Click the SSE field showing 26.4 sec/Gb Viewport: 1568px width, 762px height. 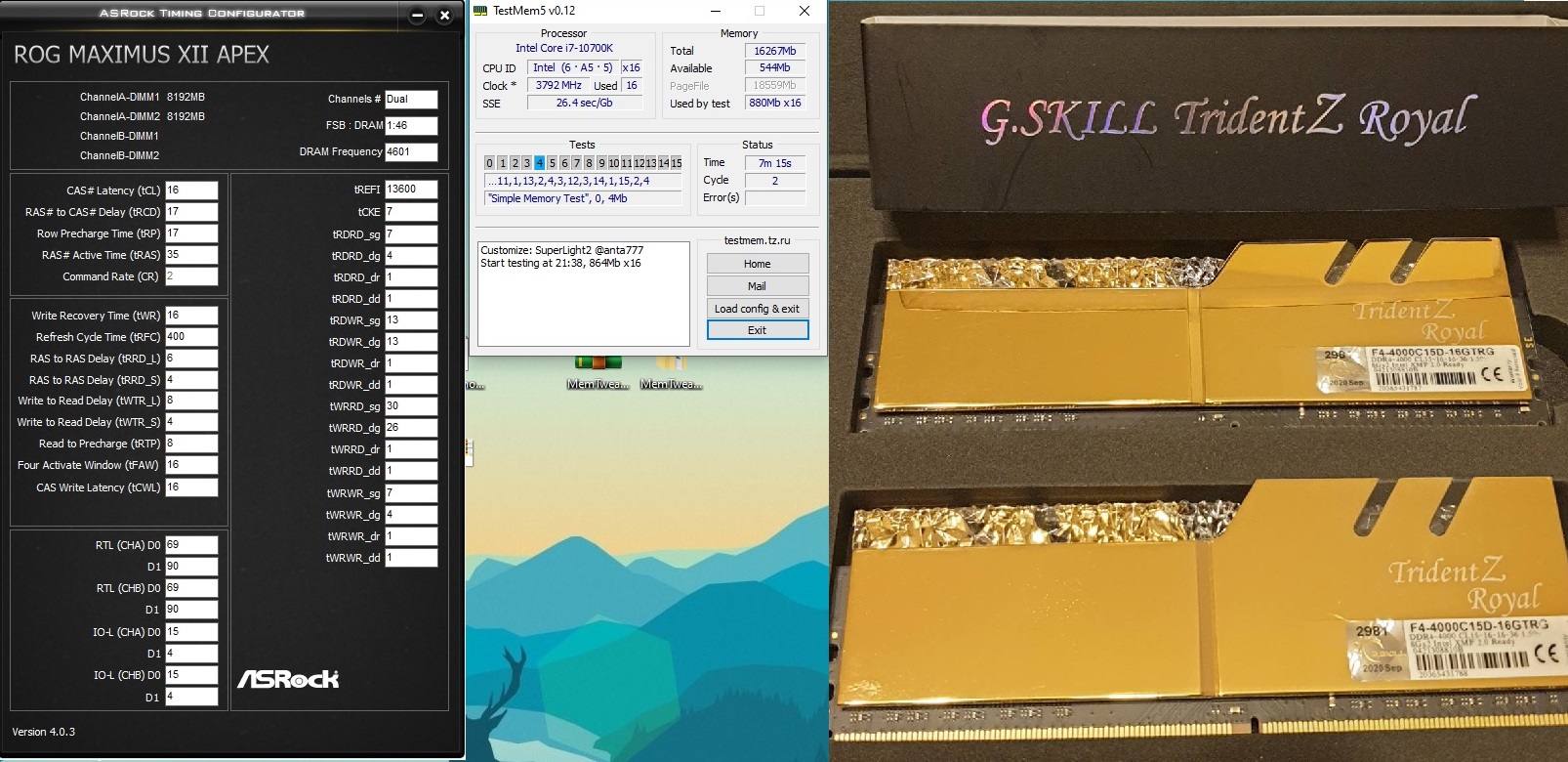[584, 103]
